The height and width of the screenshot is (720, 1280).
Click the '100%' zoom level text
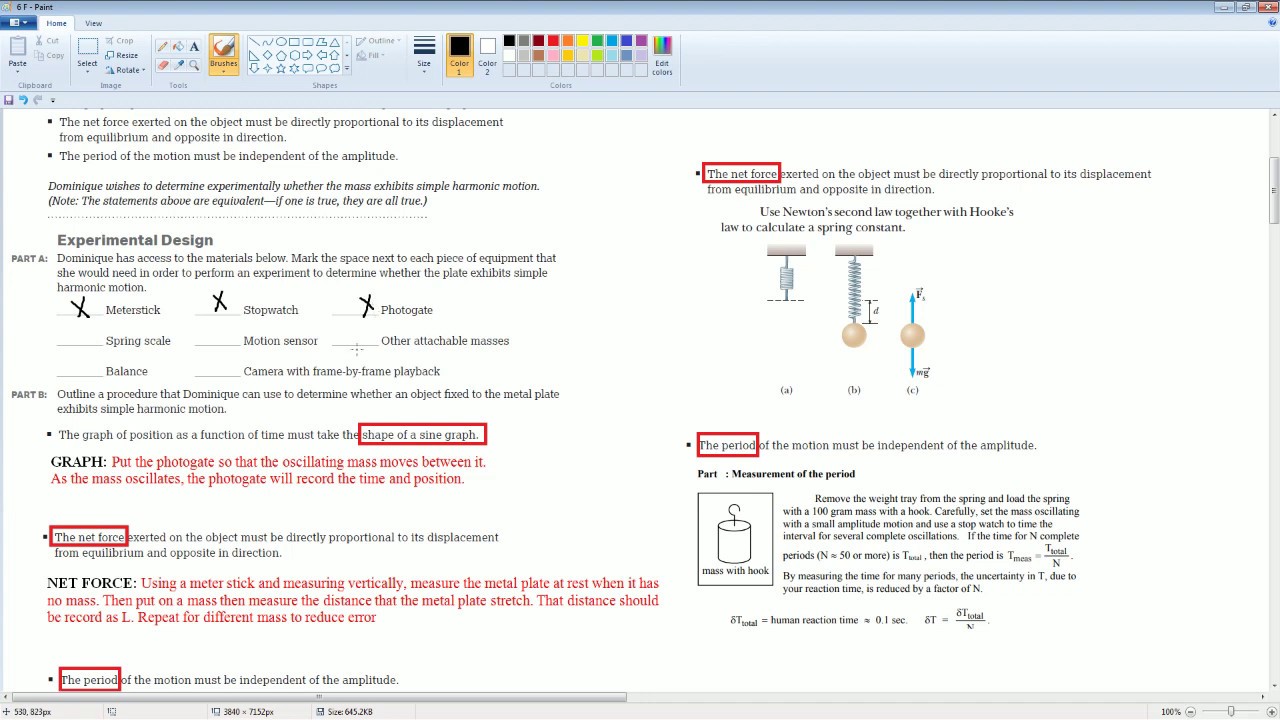click(1170, 712)
